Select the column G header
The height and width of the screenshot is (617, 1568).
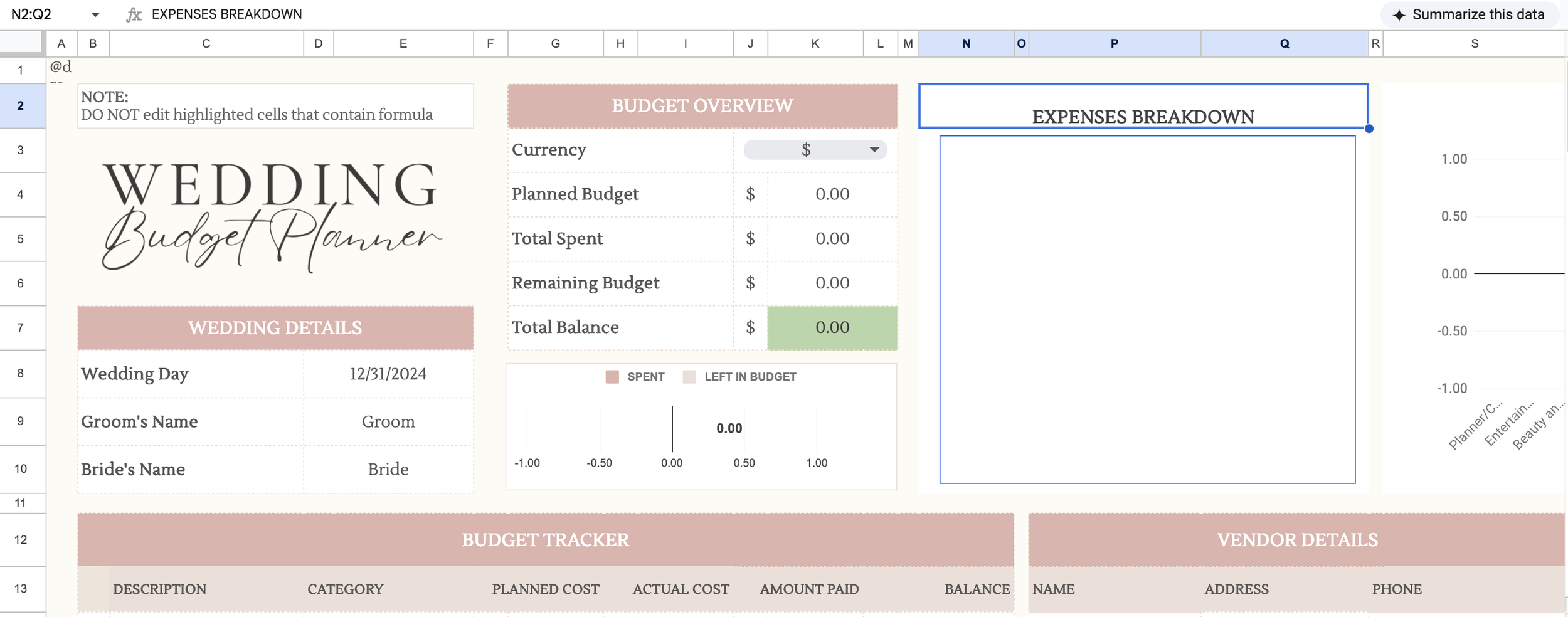pyautogui.click(x=556, y=43)
